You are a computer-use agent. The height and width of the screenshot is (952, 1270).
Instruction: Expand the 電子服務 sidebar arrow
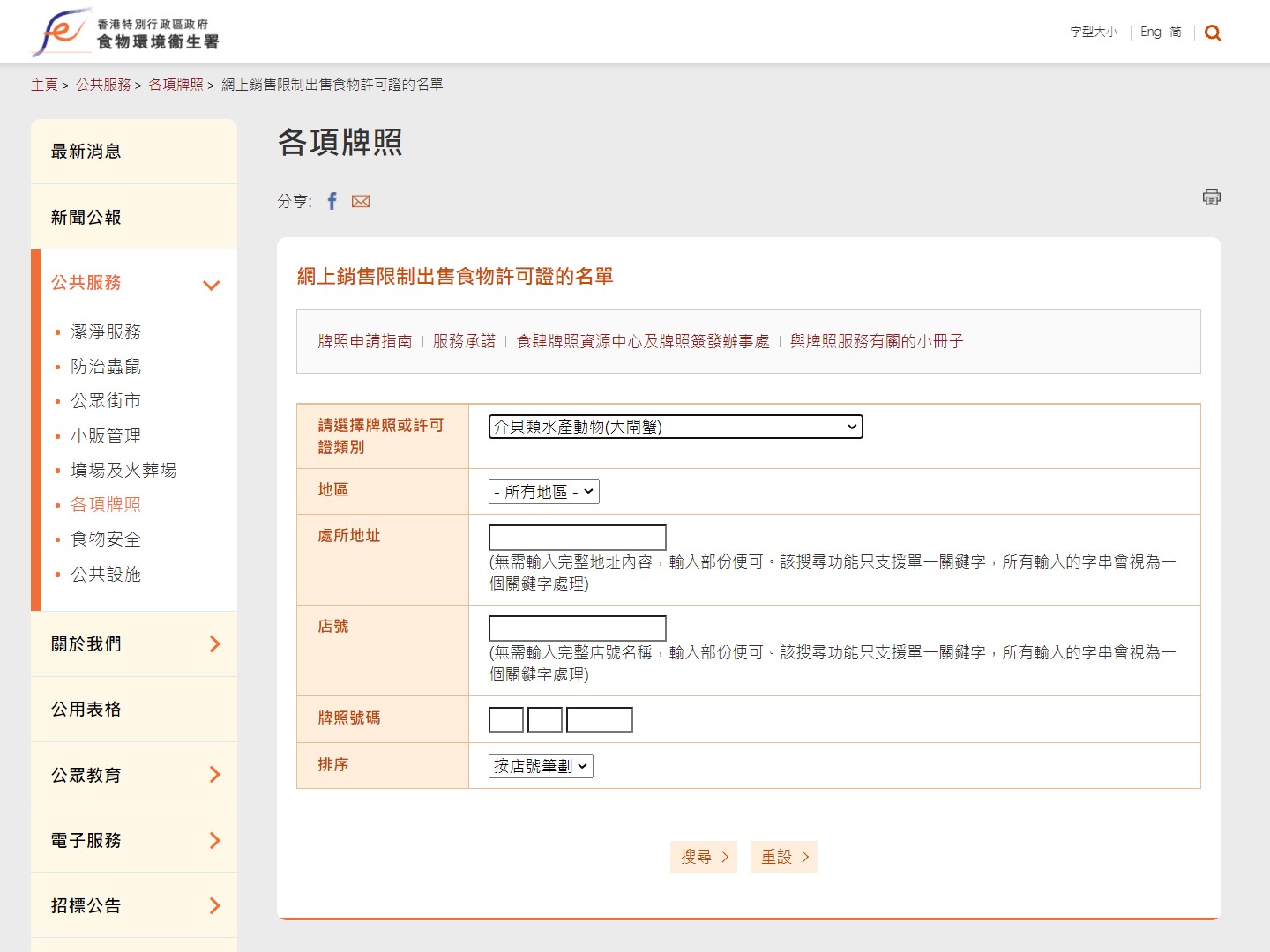[214, 840]
